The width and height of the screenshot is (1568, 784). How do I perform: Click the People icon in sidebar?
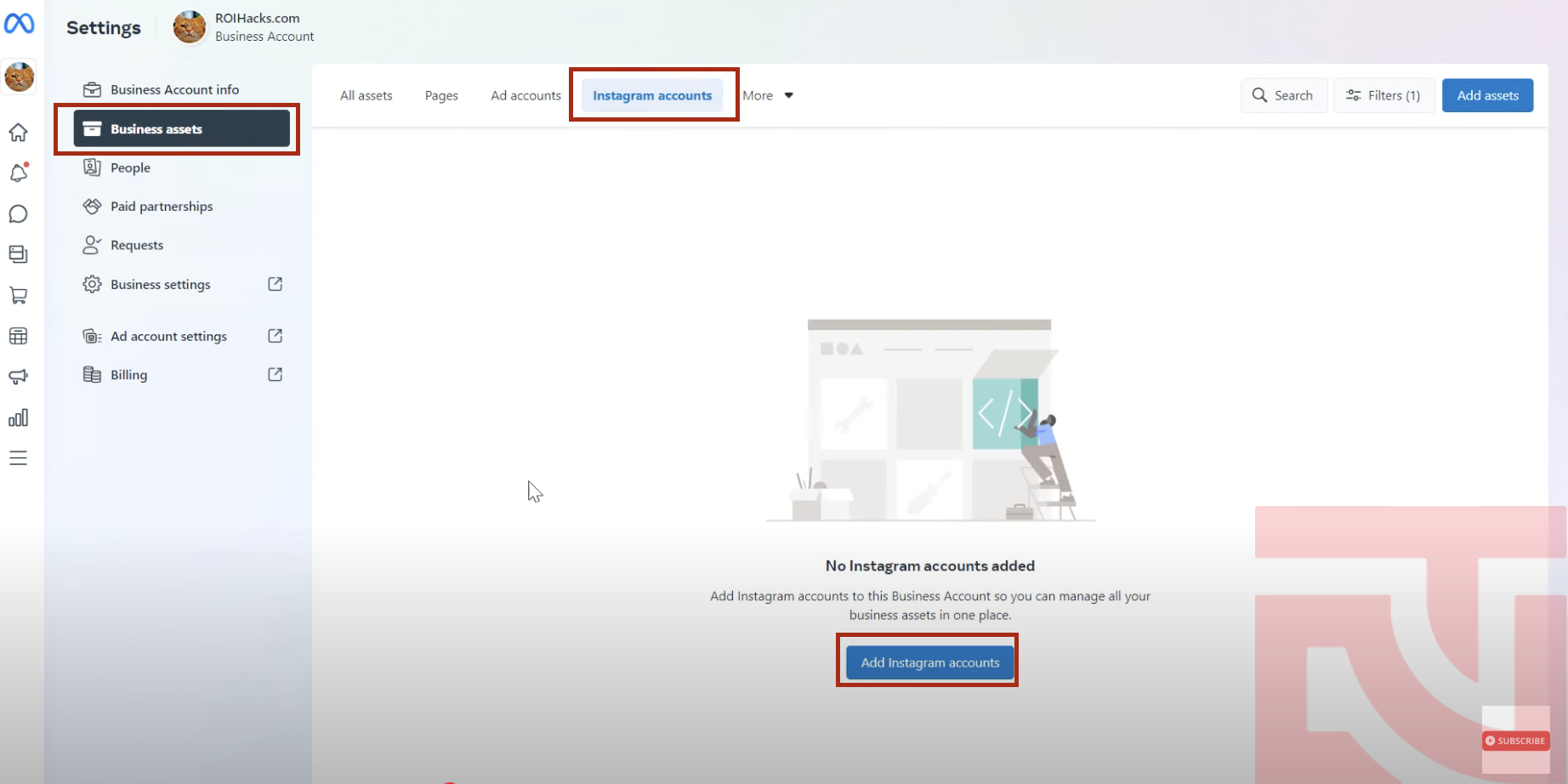[92, 168]
